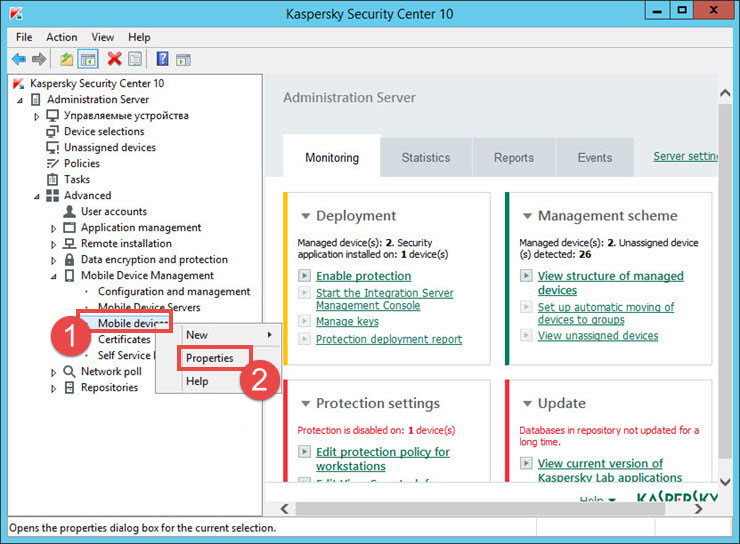This screenshot has width=740, height=544.
Task: Expand the Repositories node
Action: pos(53,389)
